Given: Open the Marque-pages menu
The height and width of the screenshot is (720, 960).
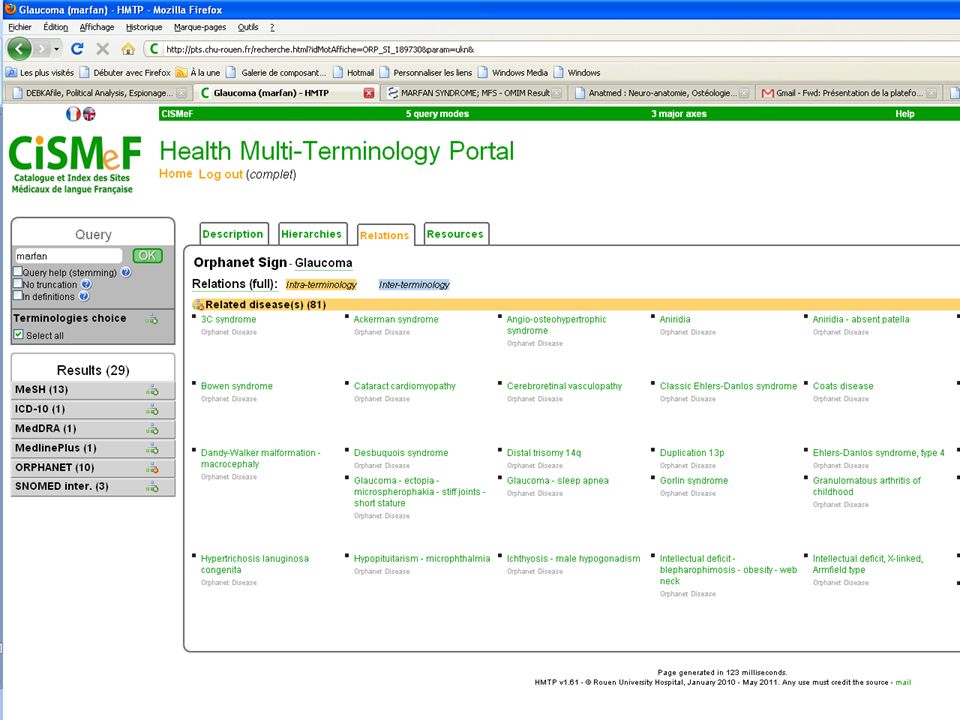Looking at the screenshot, I should [x=200, y=27].
